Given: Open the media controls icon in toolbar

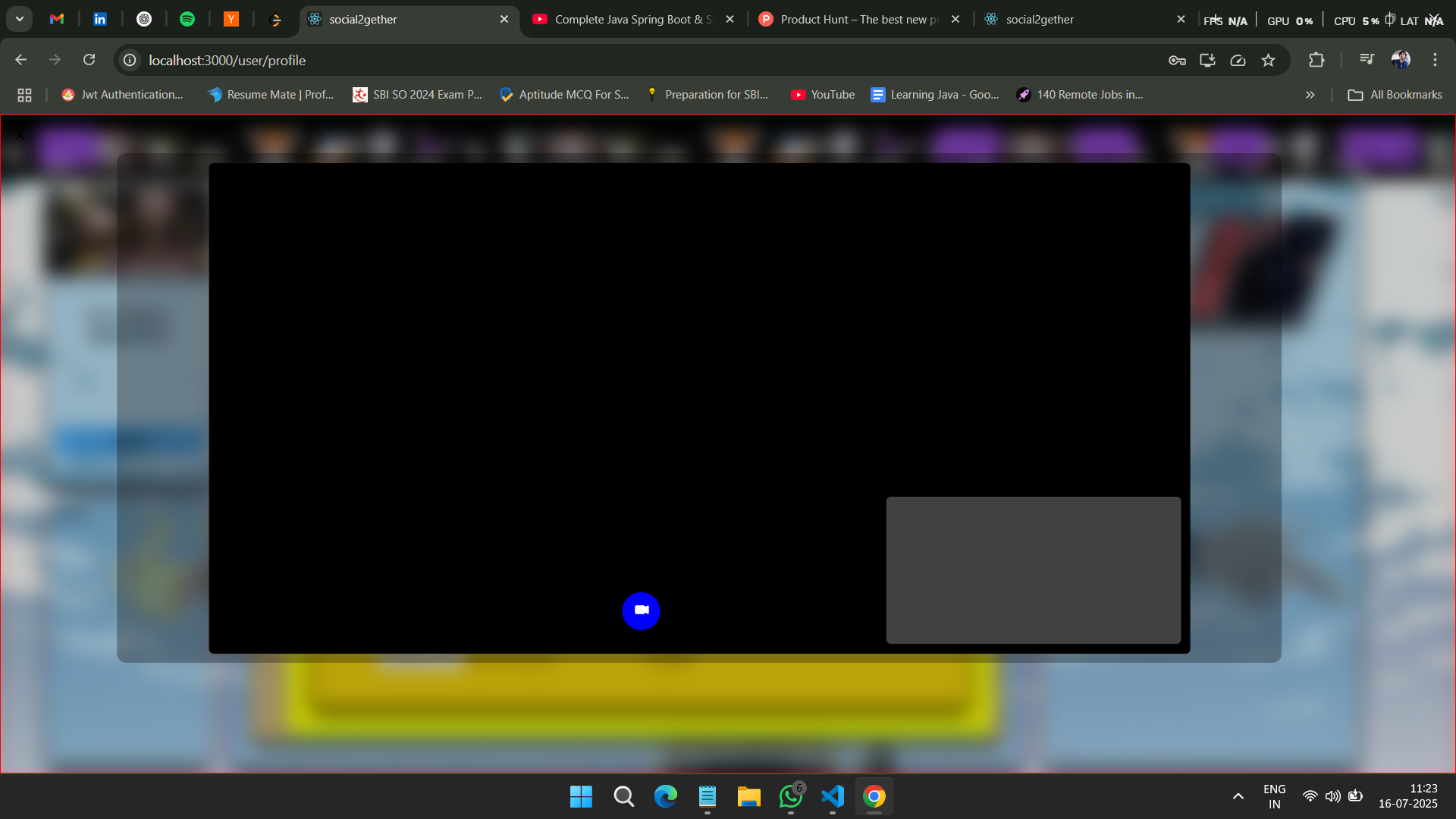Looking at the screenshot, I should click(1367, 60).
